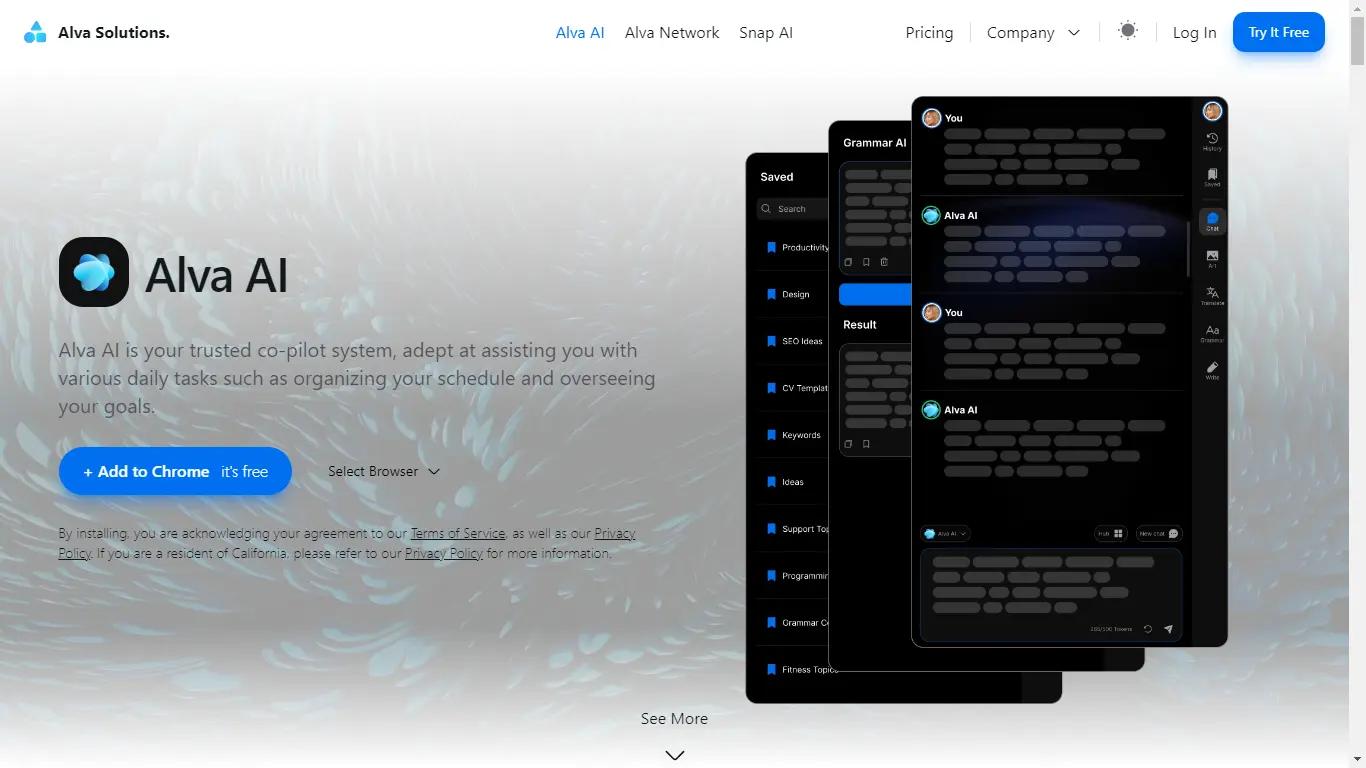The height and width of the screenshot is (768, 1366).
Task: Click the copy icon in Grammar AI input box
Action: [848, 262]
